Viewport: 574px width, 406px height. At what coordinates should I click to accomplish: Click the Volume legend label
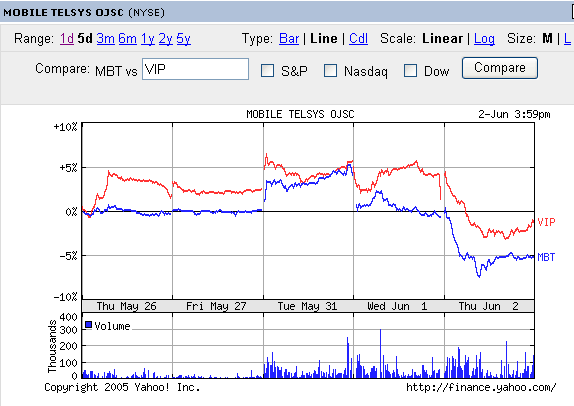pyautogui.click(x=112, y=326)
